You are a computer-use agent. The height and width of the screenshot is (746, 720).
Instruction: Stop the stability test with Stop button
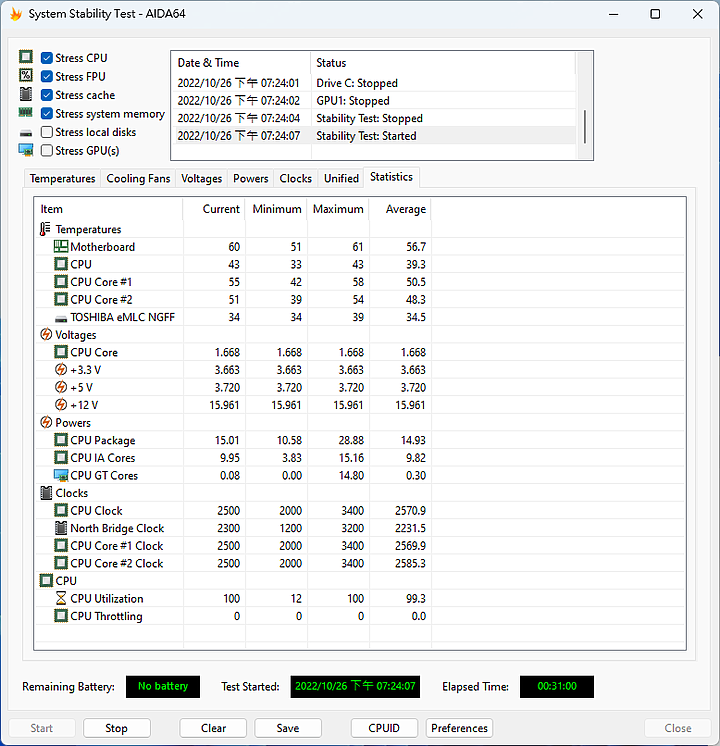coord(117,728)
